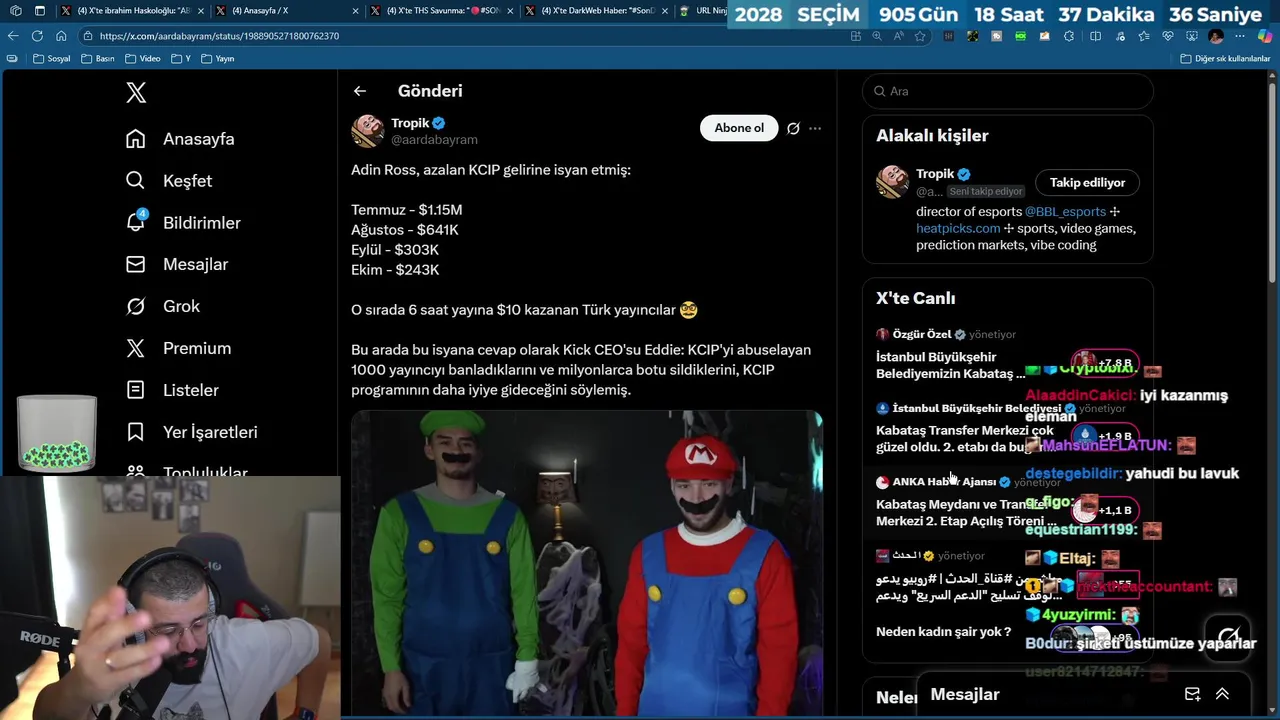Open Diğer sık kullanılanlar folder

pos(1225,59)
